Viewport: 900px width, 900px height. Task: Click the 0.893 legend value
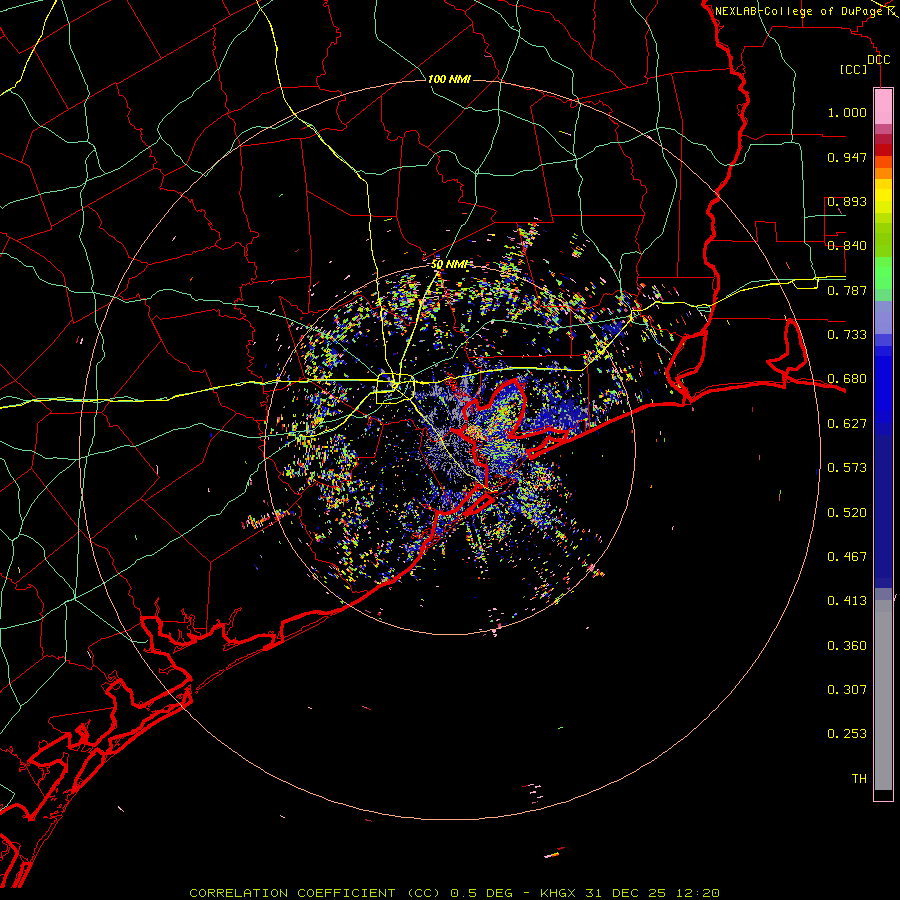pyautogui.click(x=847, y=201)
